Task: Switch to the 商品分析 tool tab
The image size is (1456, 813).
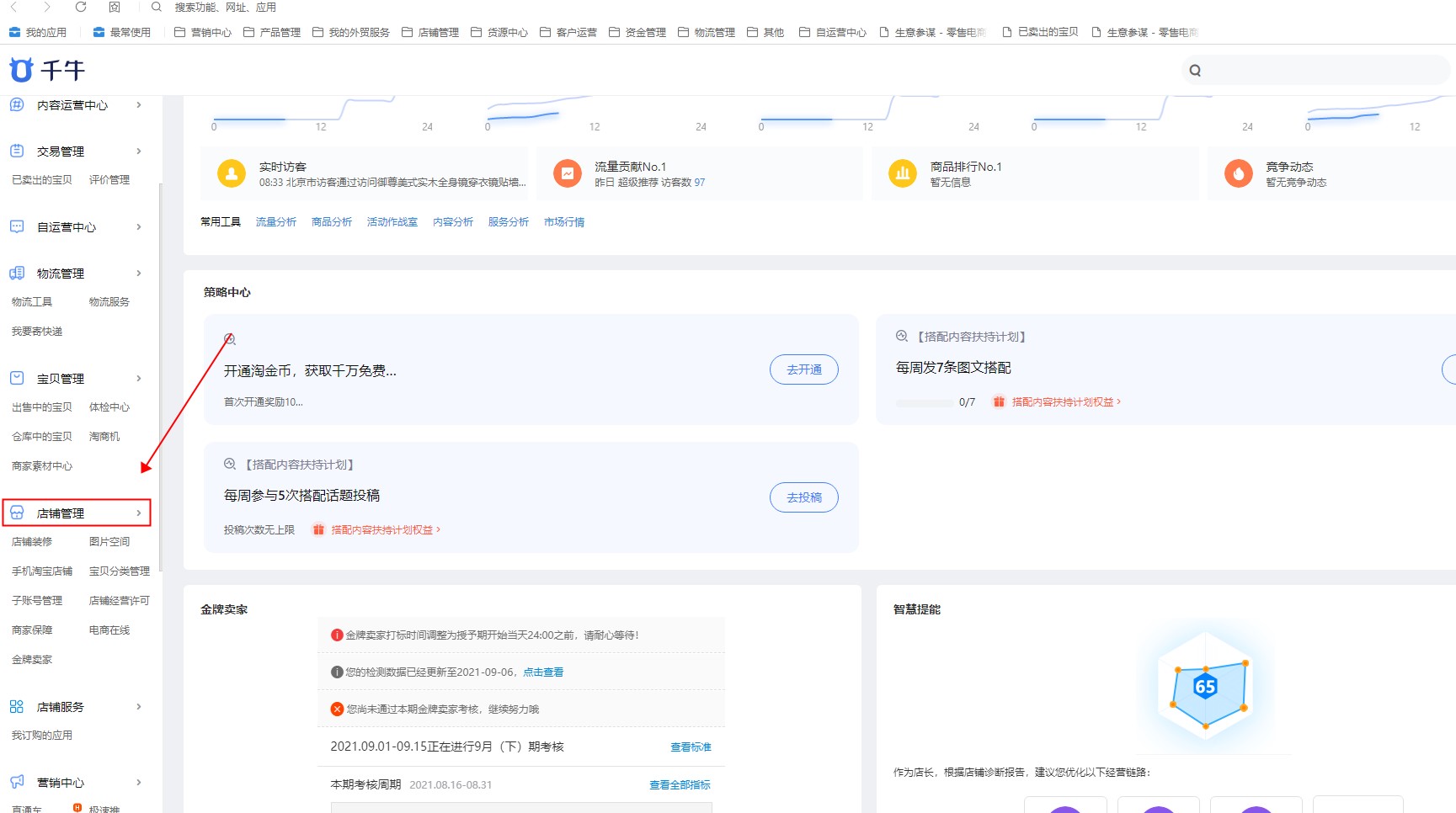Action: (331, 221)
